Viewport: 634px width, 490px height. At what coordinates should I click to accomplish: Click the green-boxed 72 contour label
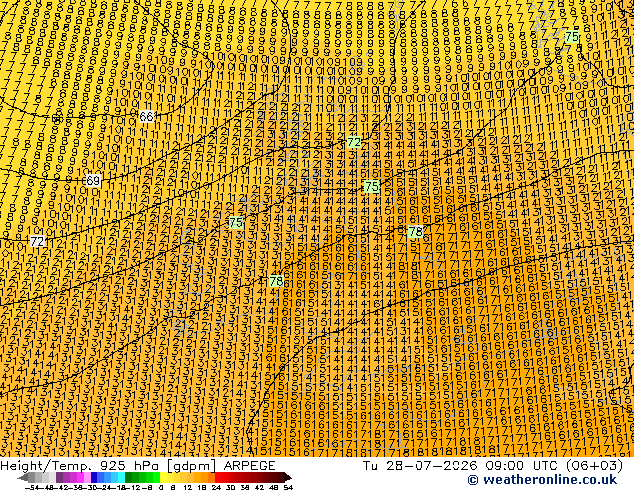(x=354, y=142)
